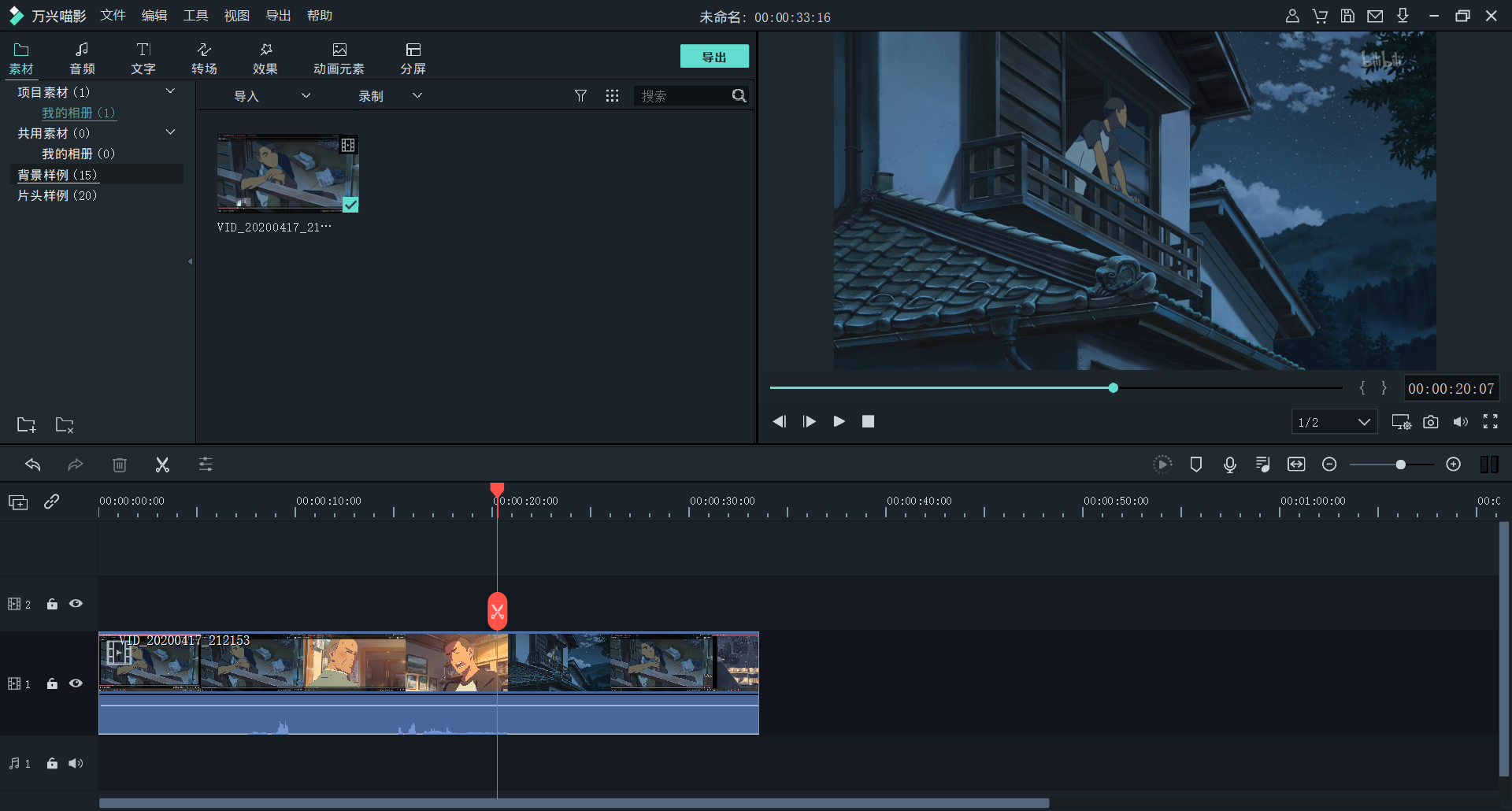The image size is (1512, 811).
Task: Select 片头样例 (20) in the library list
Action: (x=57, y=195)
